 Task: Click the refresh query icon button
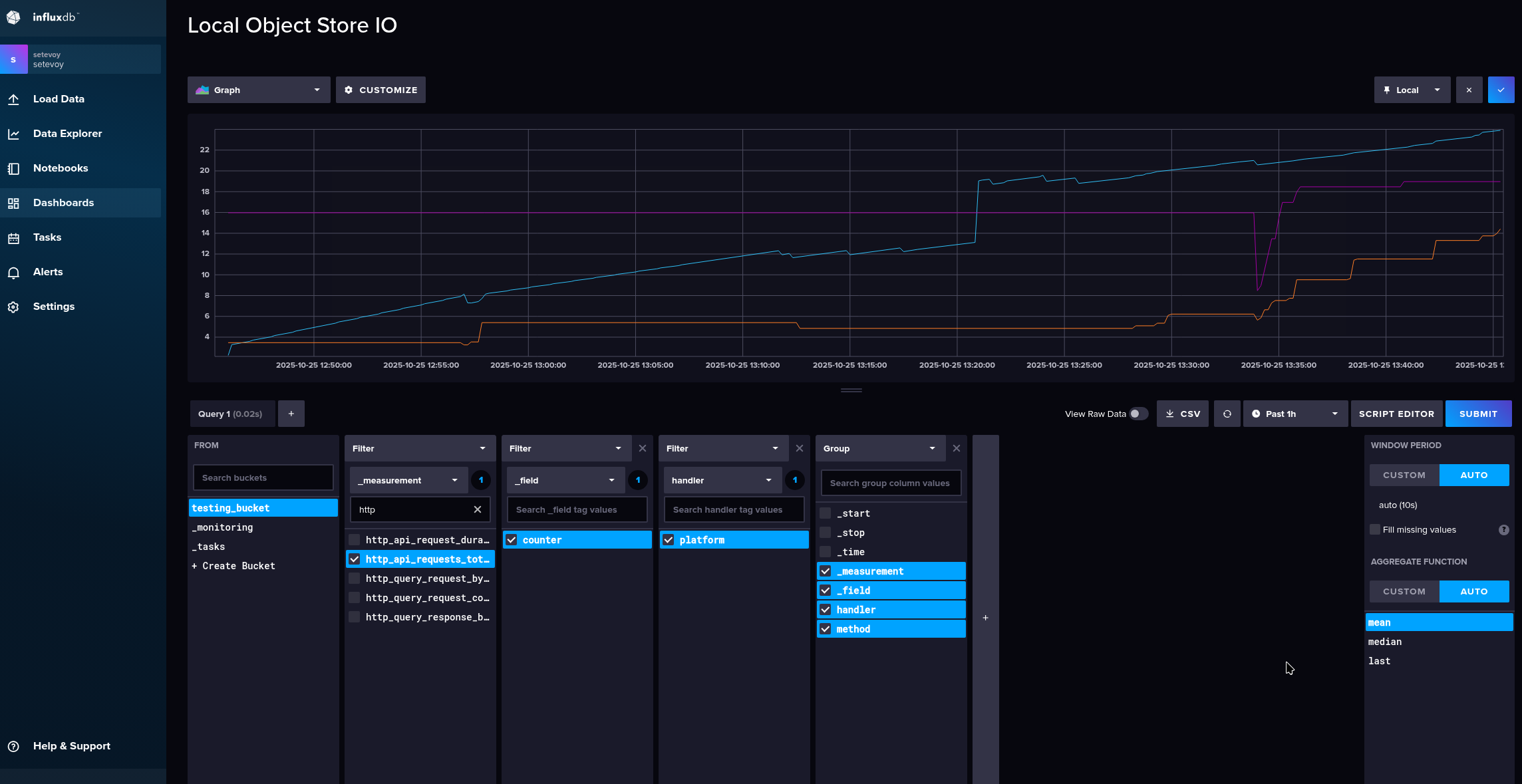1227,414
